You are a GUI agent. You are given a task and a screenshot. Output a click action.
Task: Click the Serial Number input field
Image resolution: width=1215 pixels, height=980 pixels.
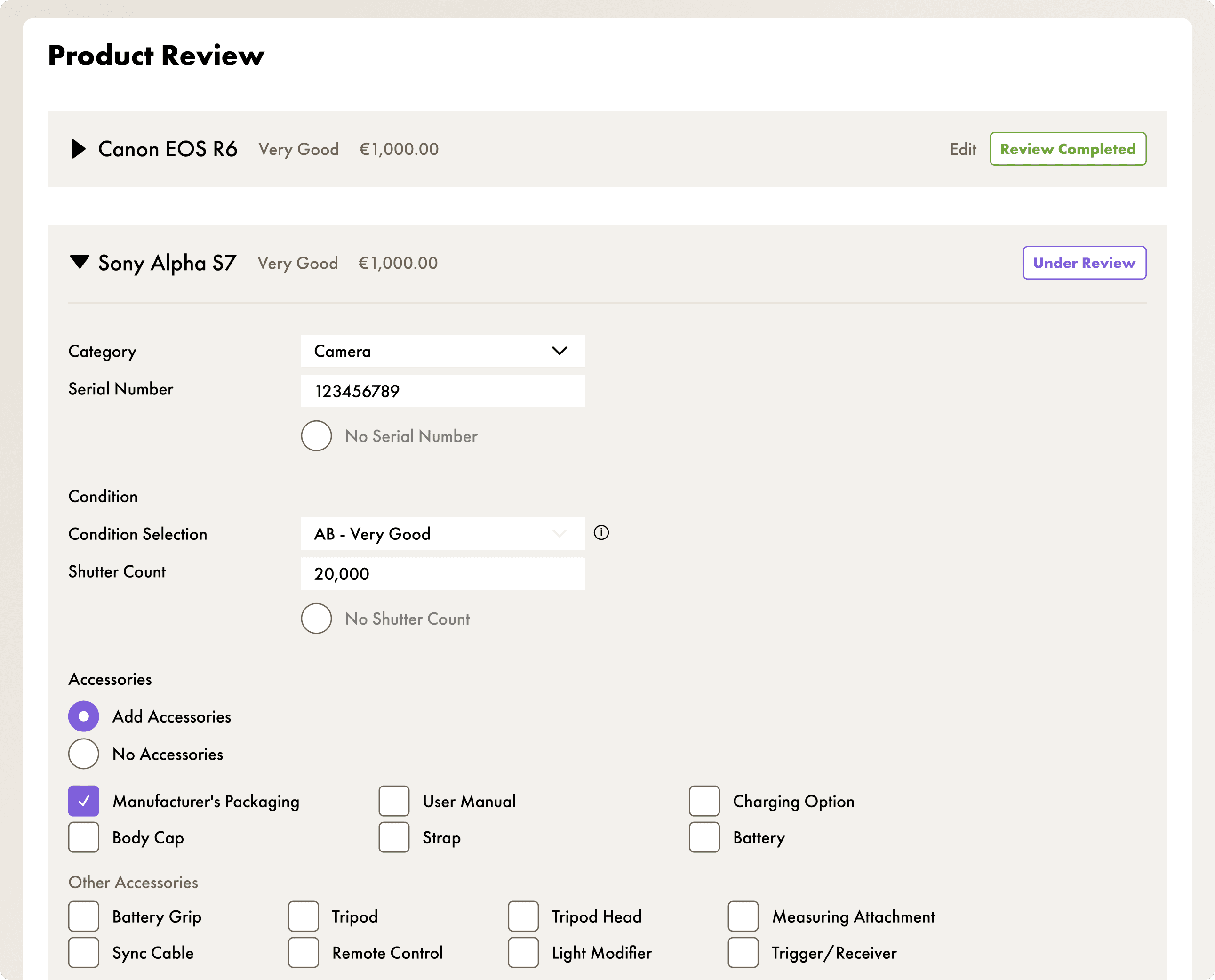[442, 391]
